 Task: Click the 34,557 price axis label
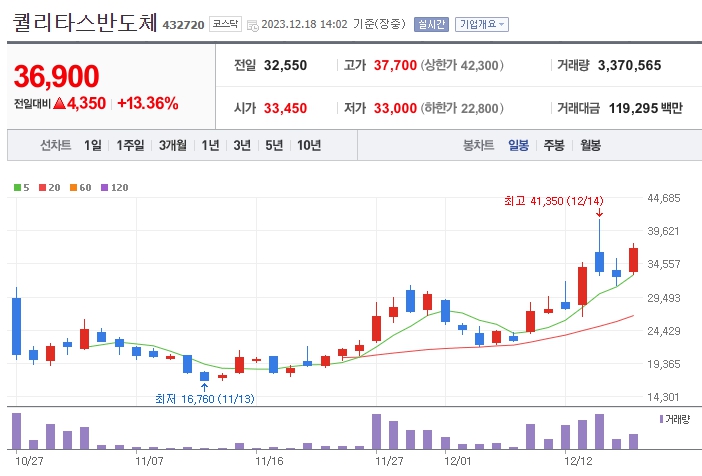[x=663, y=264]
